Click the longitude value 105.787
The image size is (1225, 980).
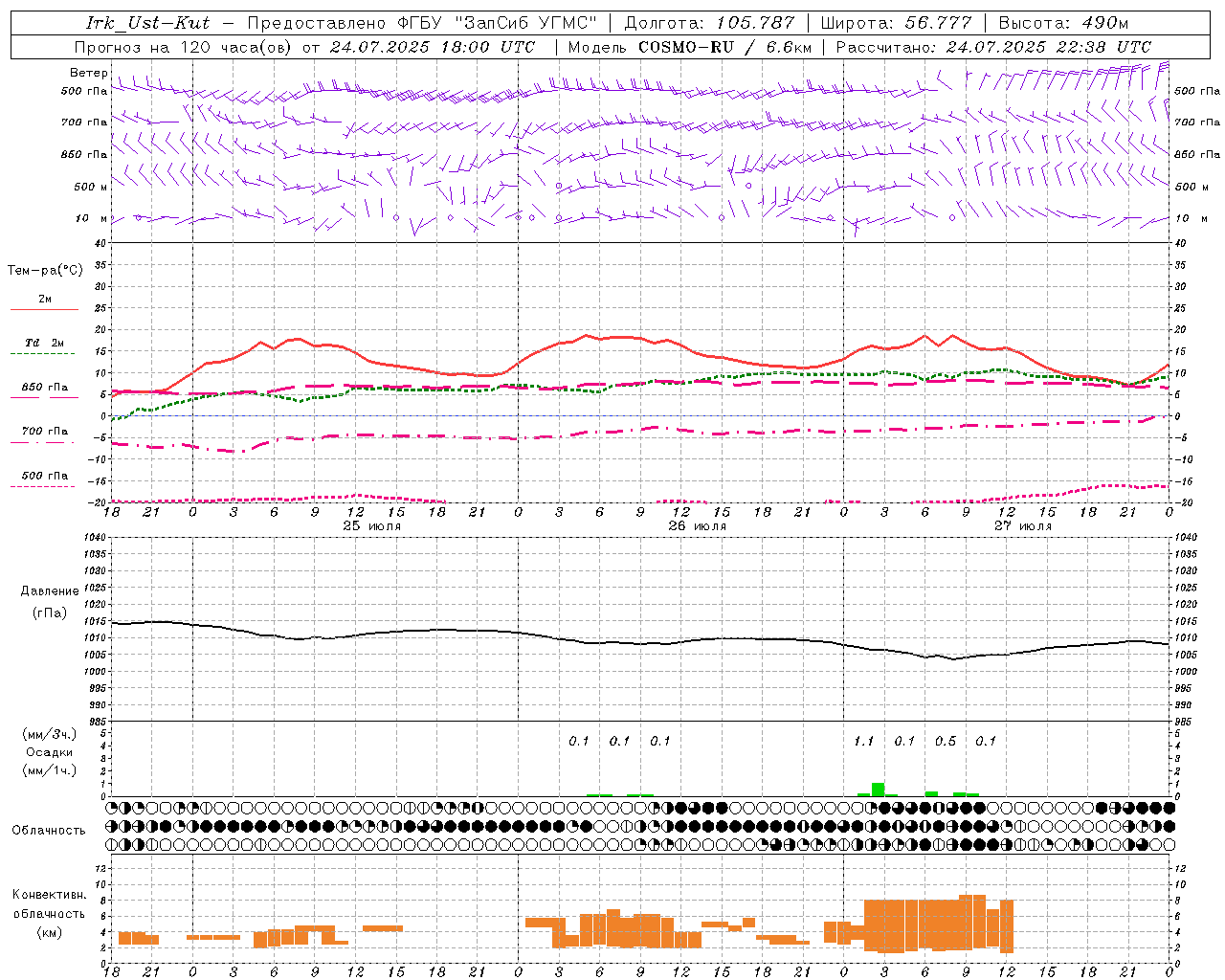pos(755,23)
